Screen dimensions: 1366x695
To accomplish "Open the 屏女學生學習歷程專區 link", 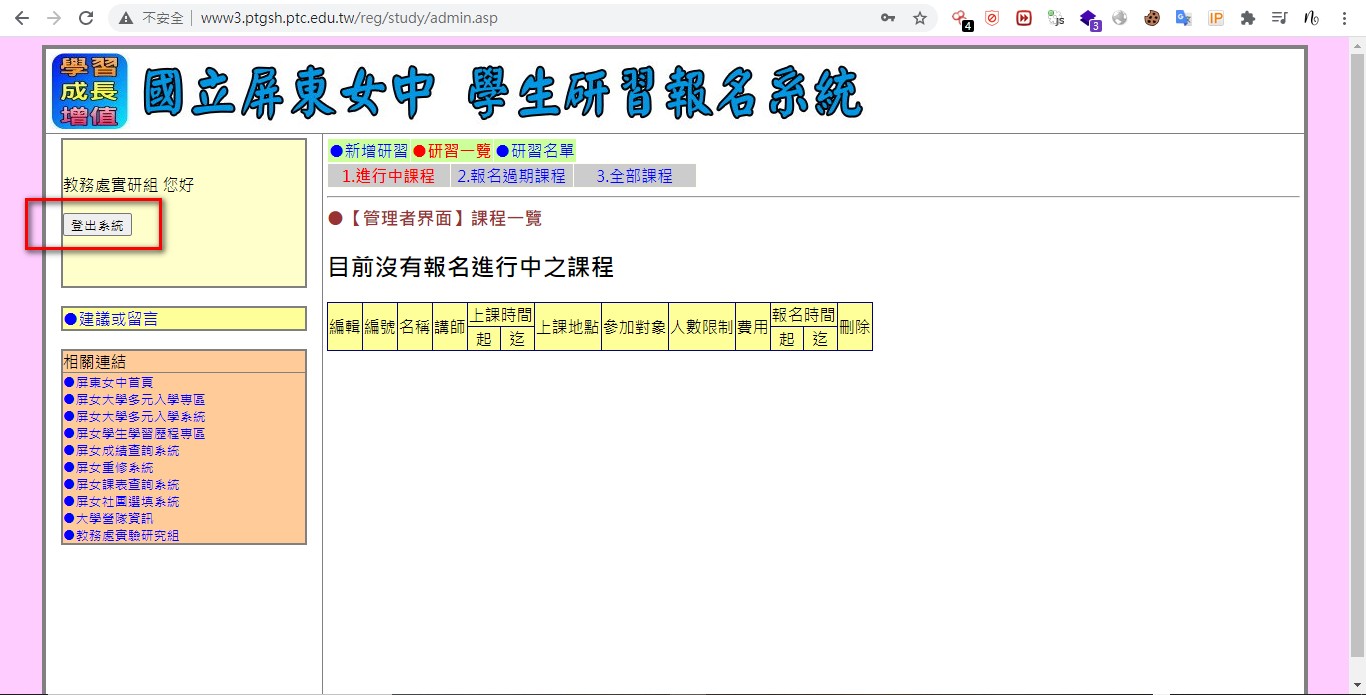I will tap(134, 433).
